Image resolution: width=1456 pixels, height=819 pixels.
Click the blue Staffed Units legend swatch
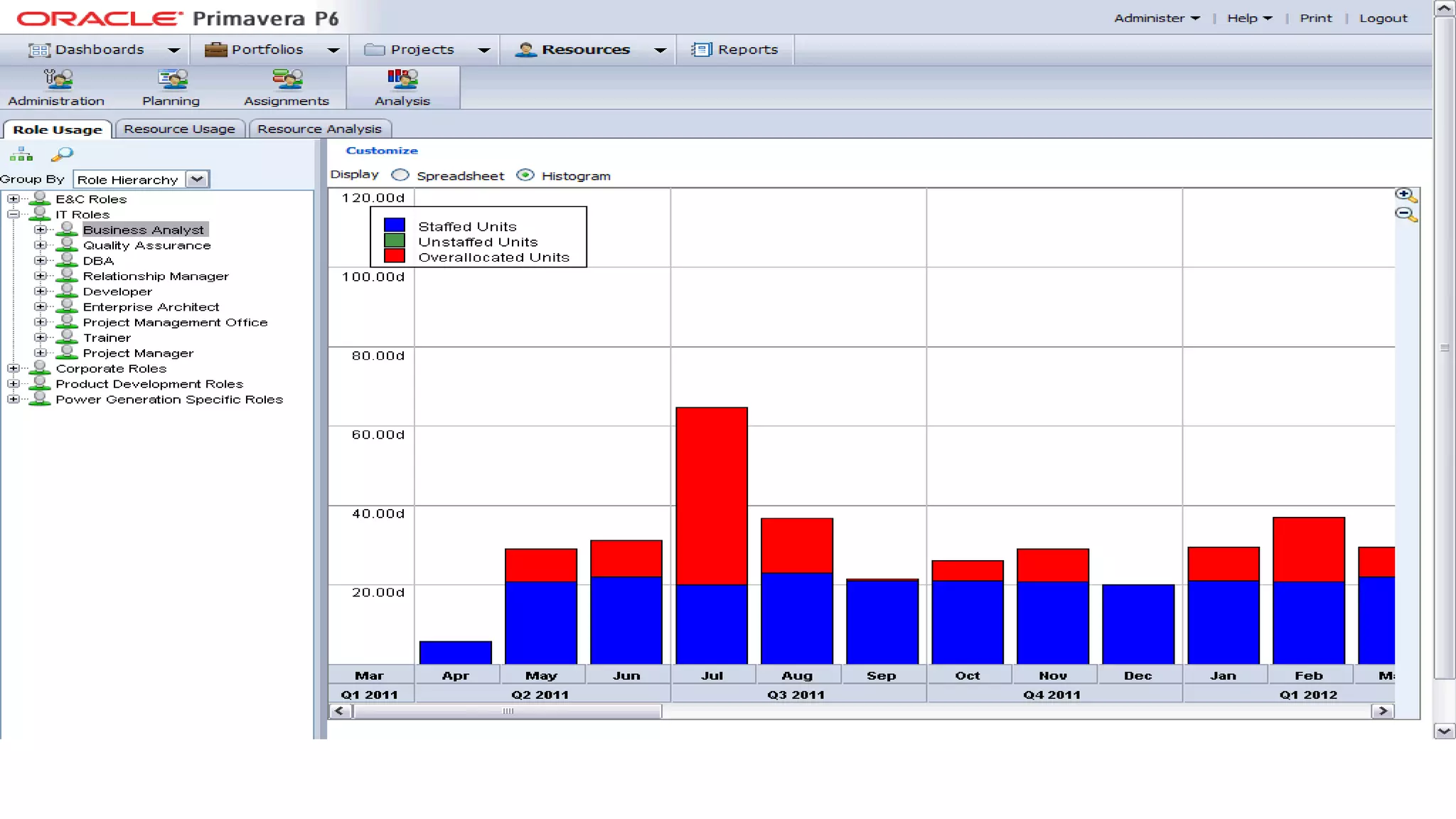tap(395, 225)
